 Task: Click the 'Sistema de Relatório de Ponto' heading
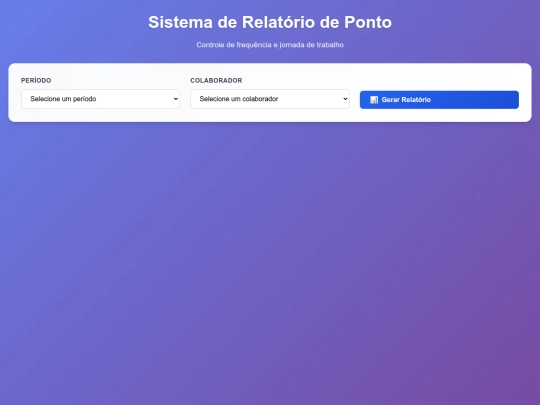(270, 22)
